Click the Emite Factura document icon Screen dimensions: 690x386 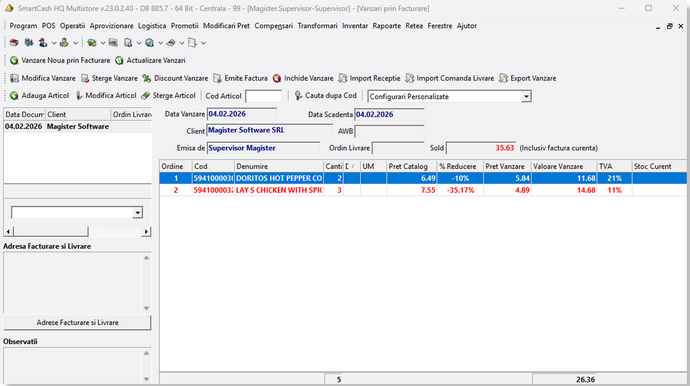217,78
